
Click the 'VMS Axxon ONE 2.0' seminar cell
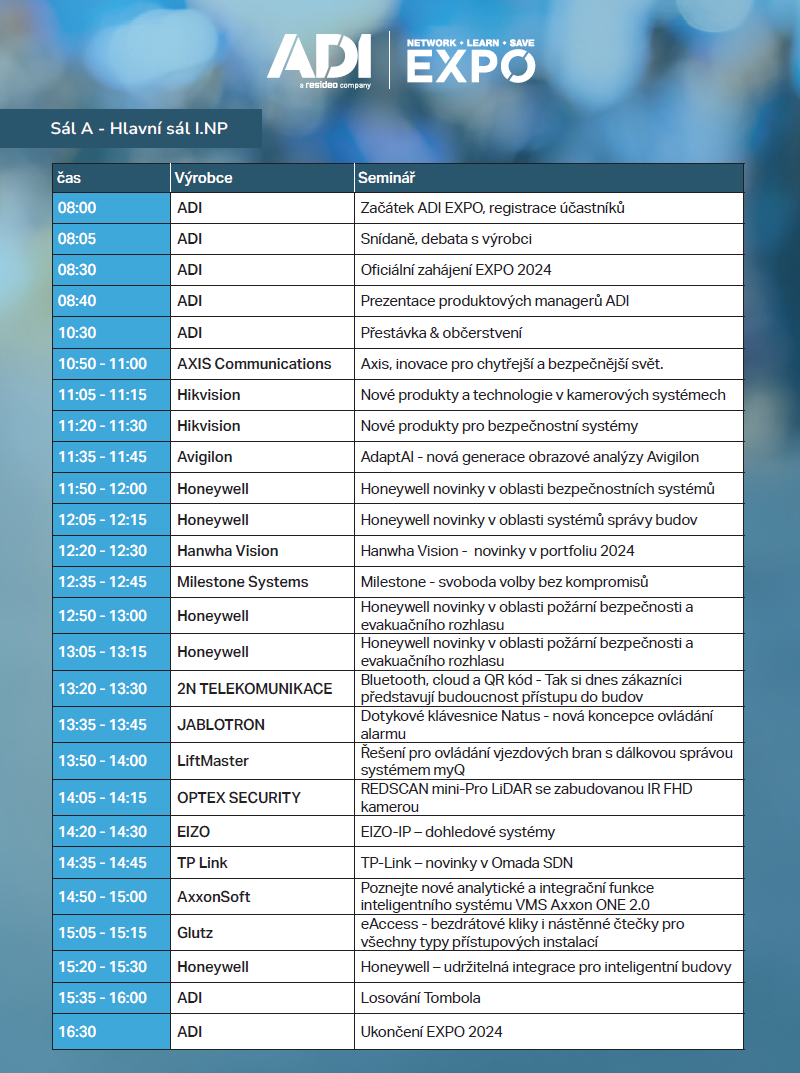click(549, 896)
